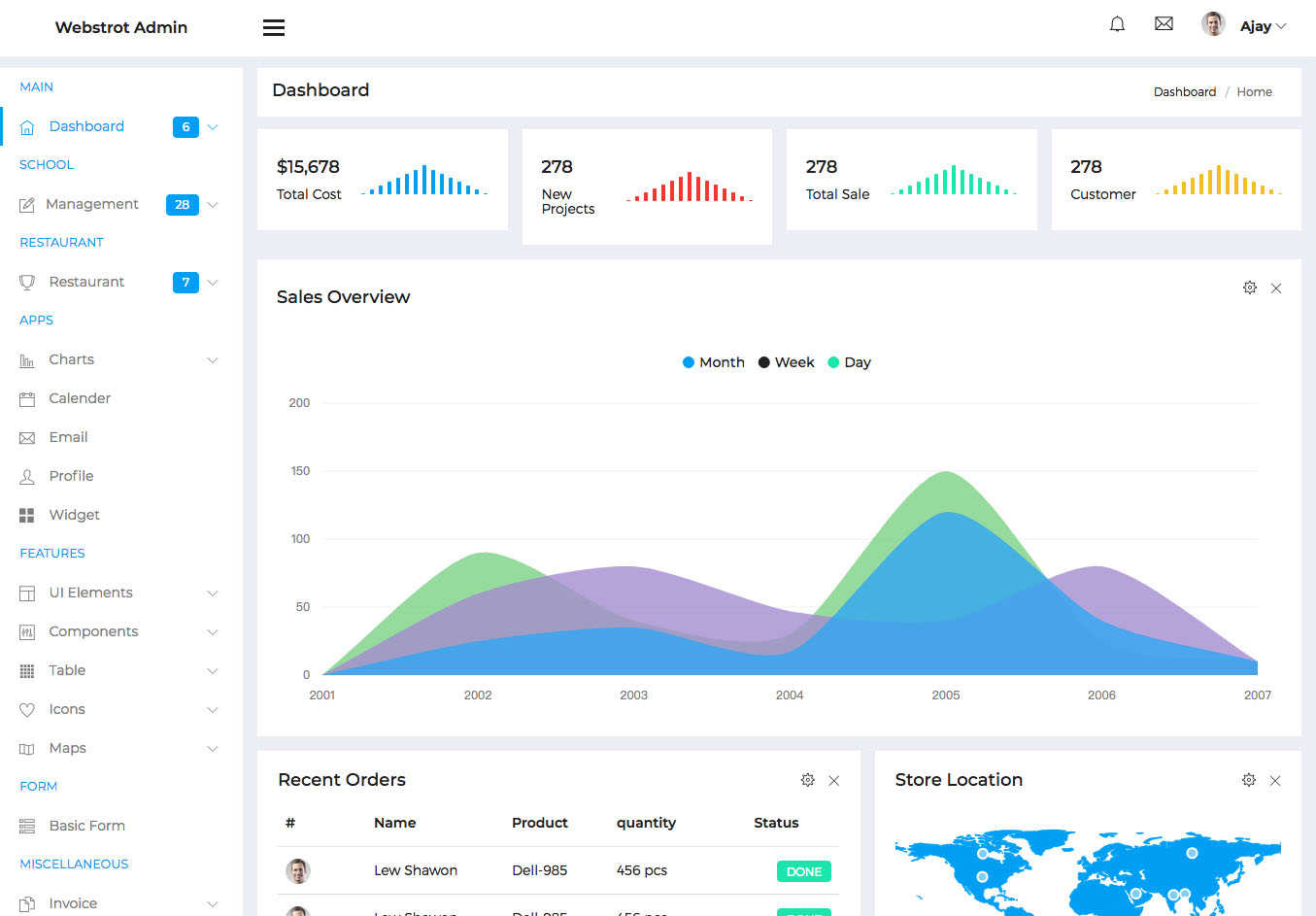Click the Maps icon in sidebar
The image size is (1316, 916).
coord(27,749)
